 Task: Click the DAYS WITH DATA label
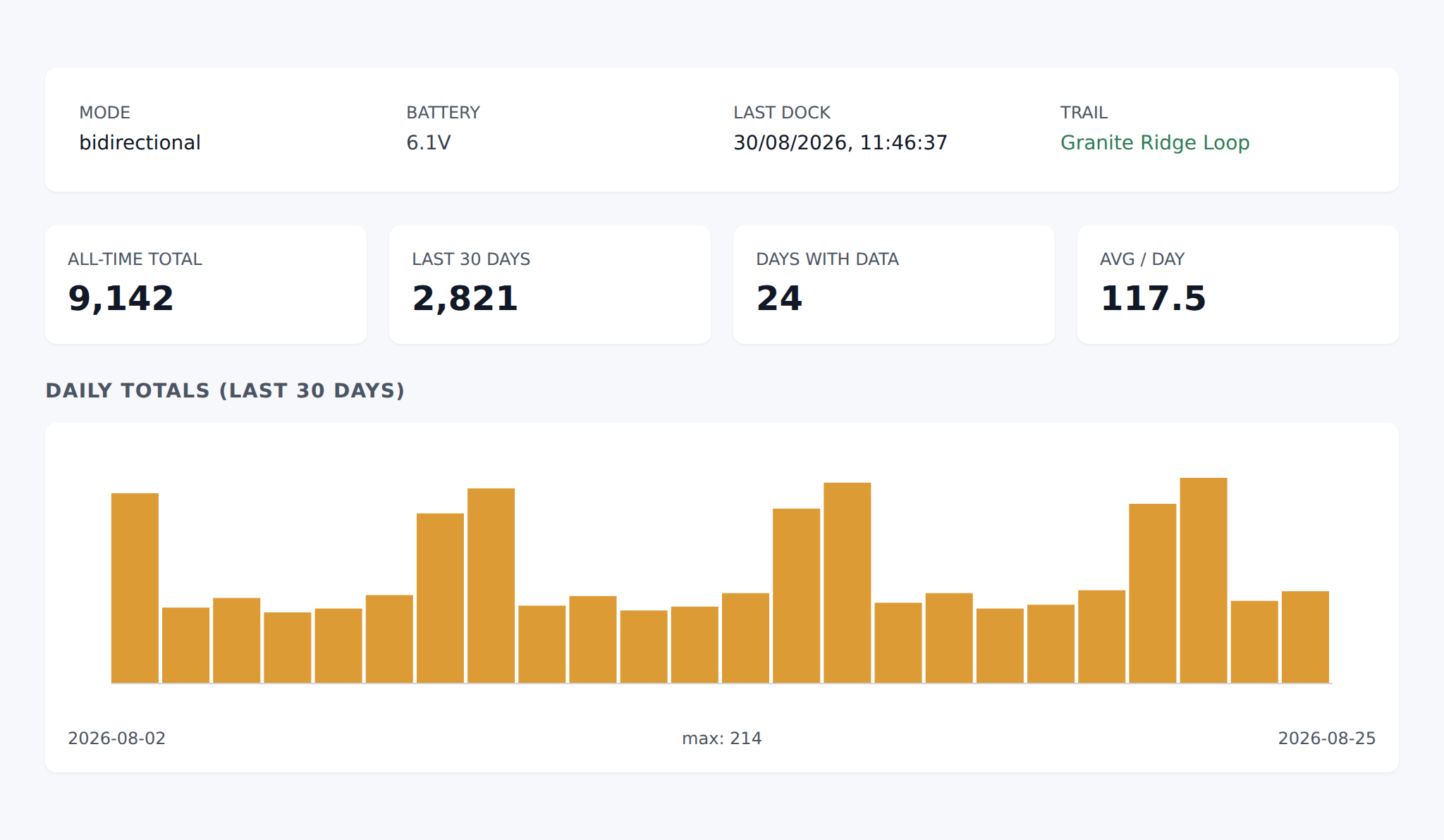point(827,259)
